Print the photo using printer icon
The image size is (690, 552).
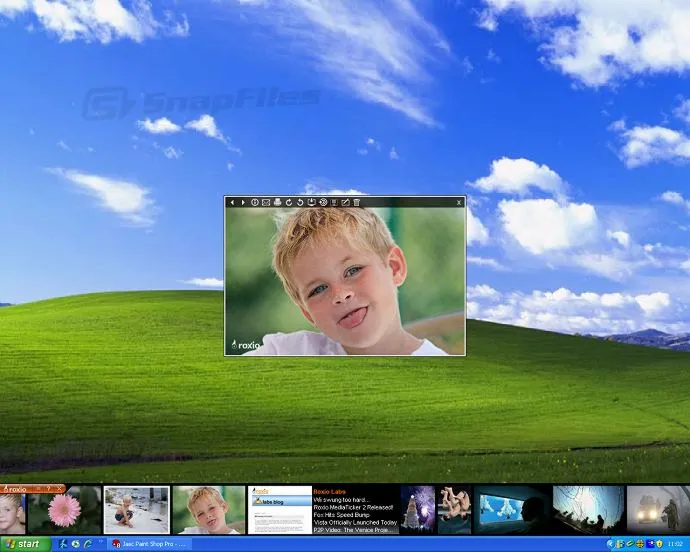(277, 202)
